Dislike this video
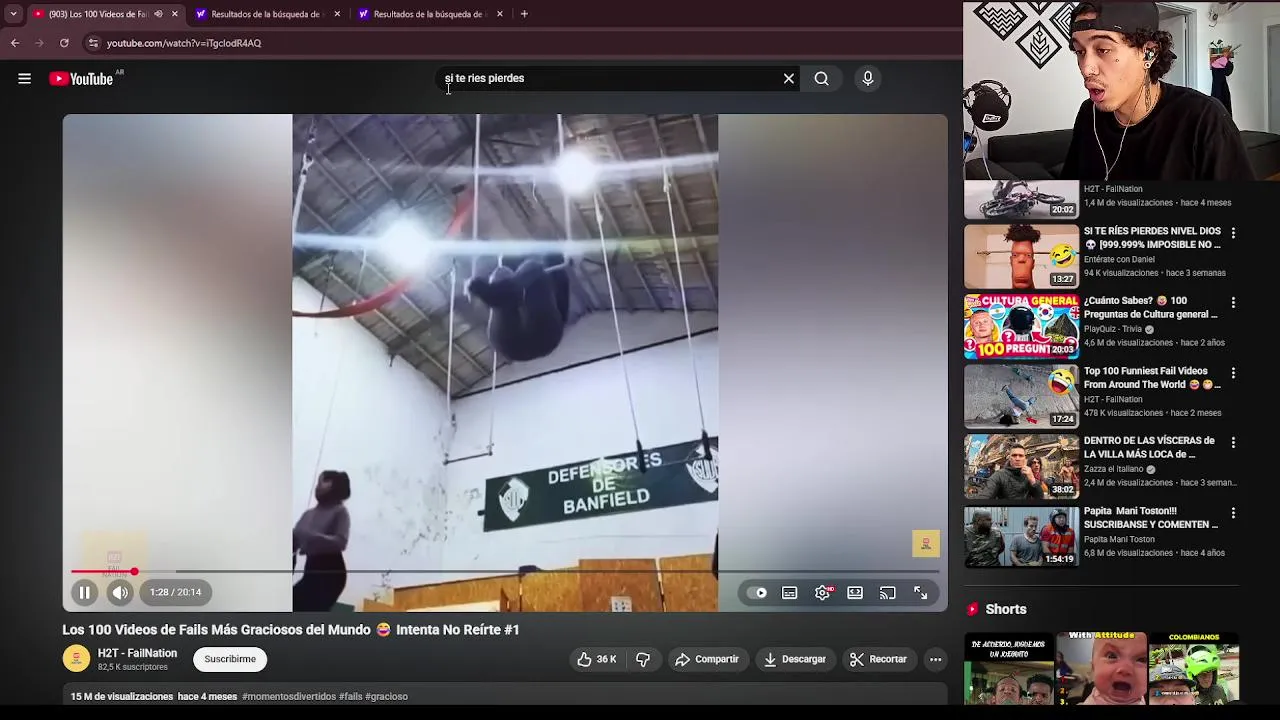 pos(643,659)
